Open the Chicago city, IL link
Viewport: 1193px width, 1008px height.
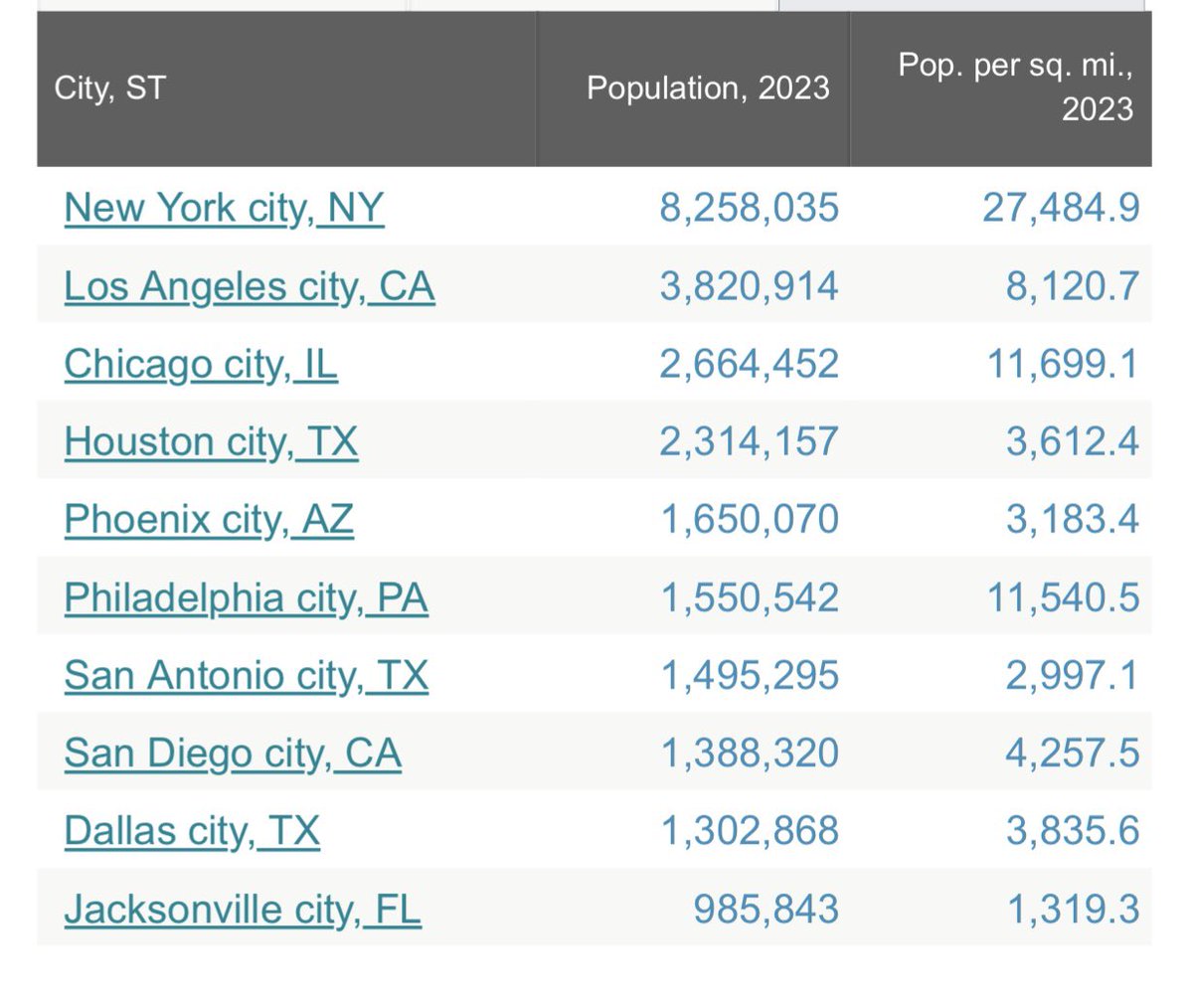(201, 364)
